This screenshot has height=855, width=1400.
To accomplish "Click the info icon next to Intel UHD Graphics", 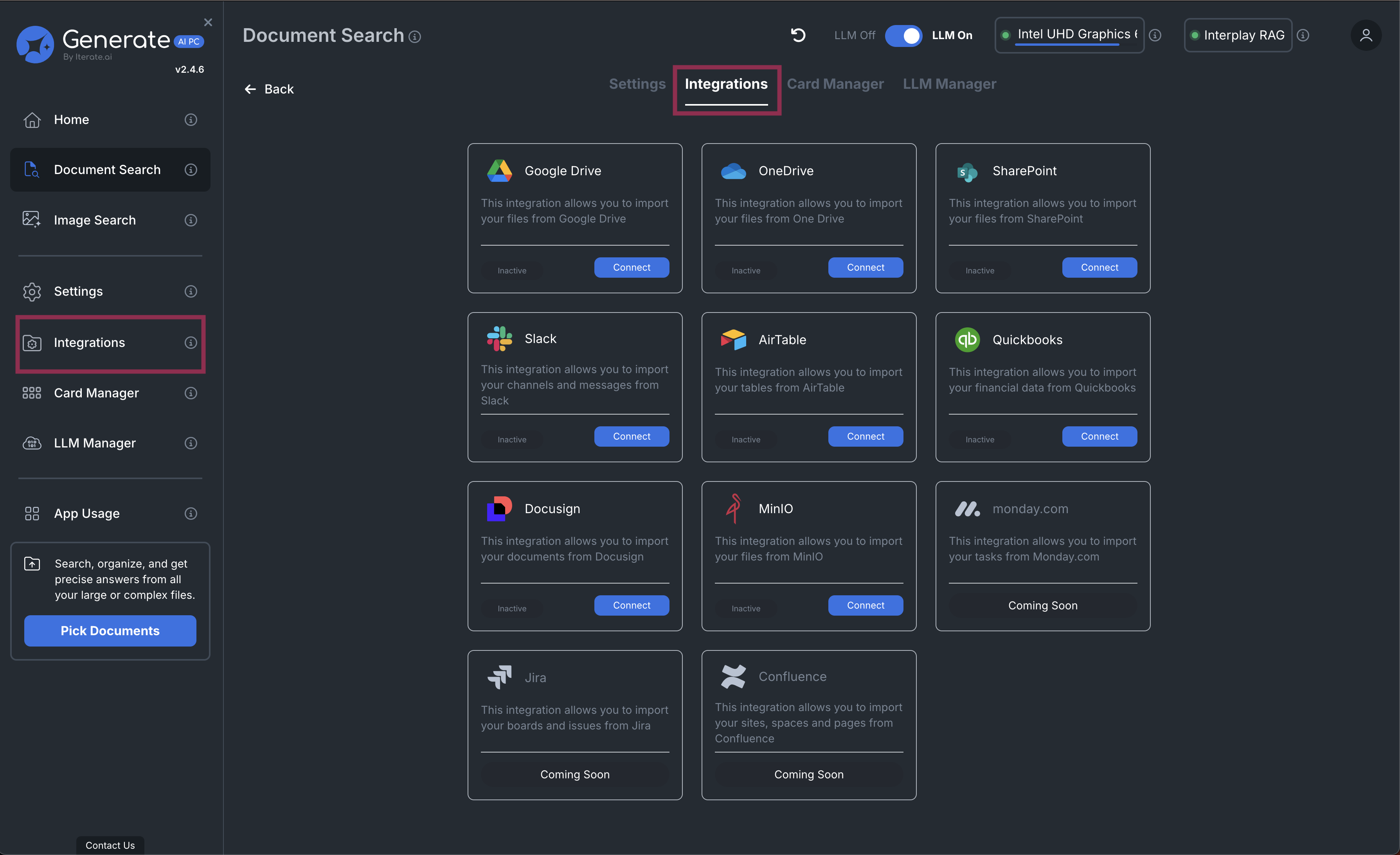I will tap(1155, 35).
